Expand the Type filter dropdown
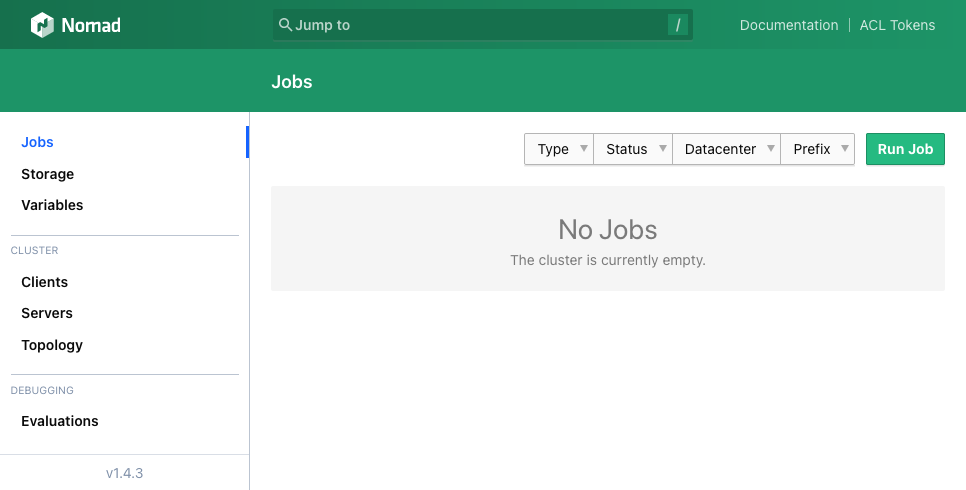 point(558,149)
